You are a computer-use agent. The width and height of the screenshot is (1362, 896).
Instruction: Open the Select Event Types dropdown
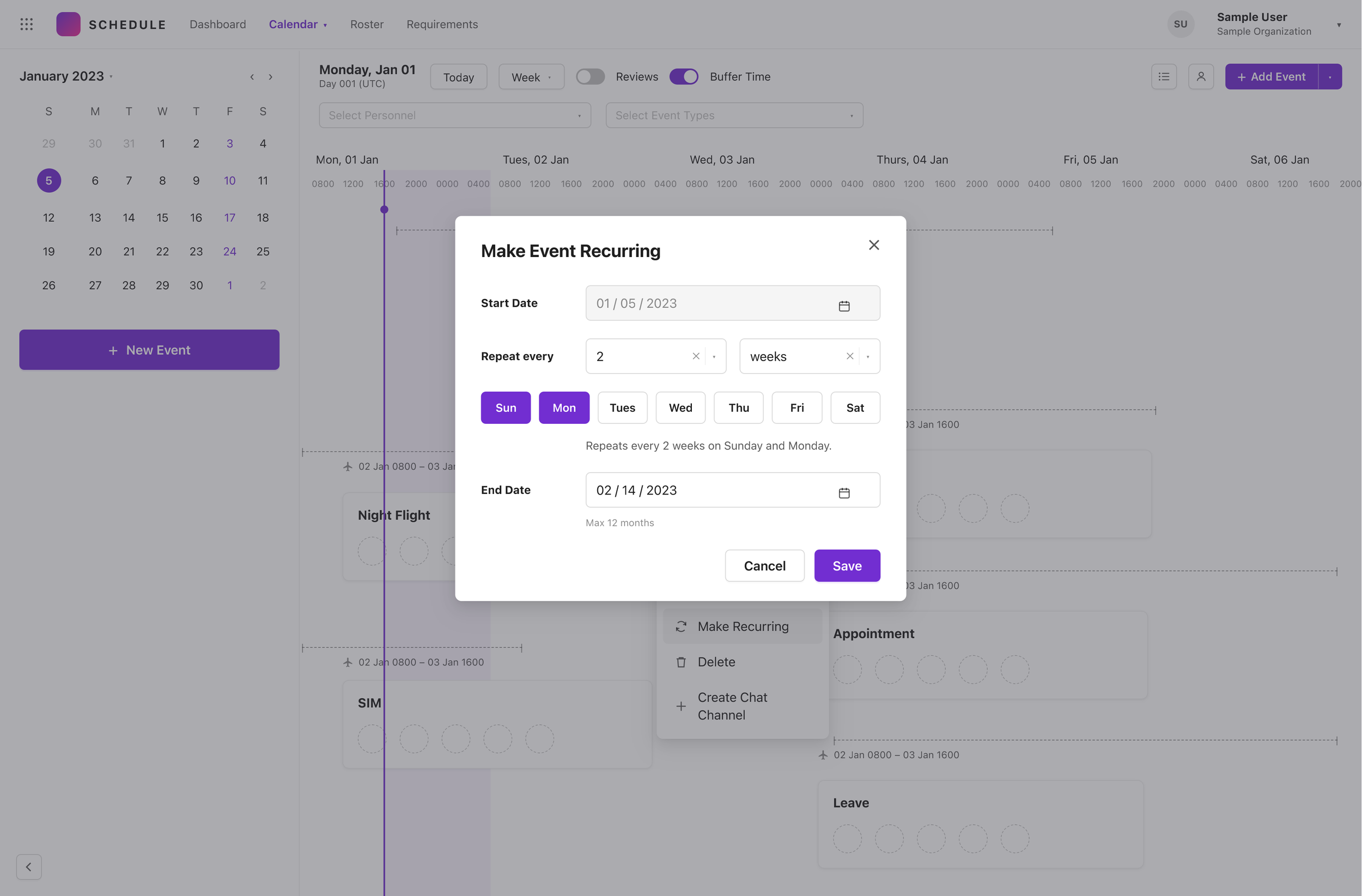pos(734,115)
